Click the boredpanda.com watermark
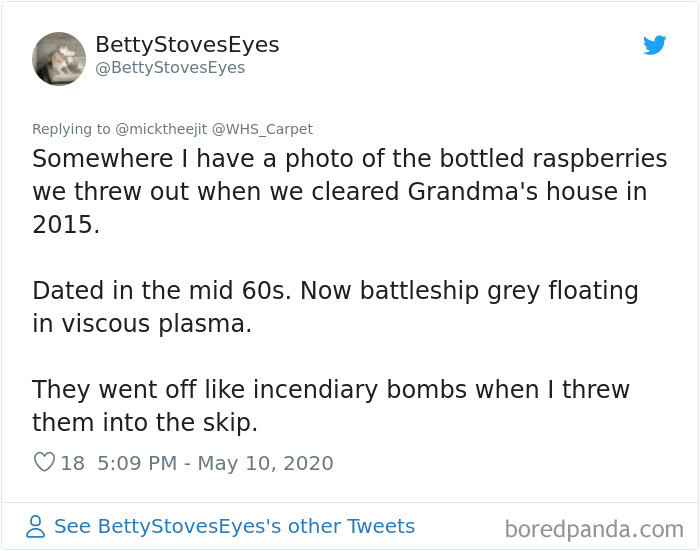700x551 pixels. (x=594, y=528)
